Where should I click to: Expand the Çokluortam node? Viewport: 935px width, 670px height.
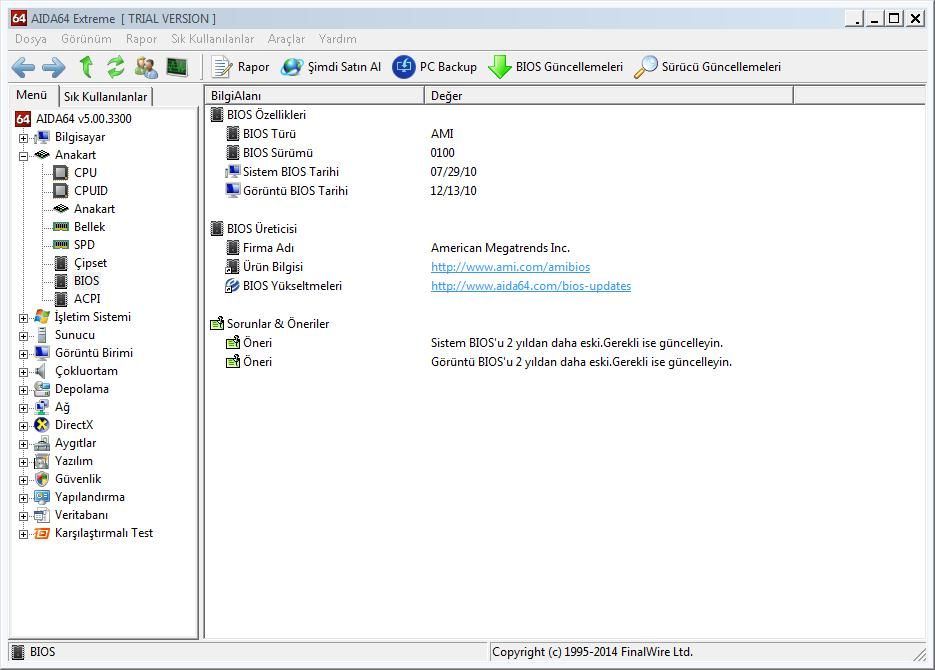[23, 372]
